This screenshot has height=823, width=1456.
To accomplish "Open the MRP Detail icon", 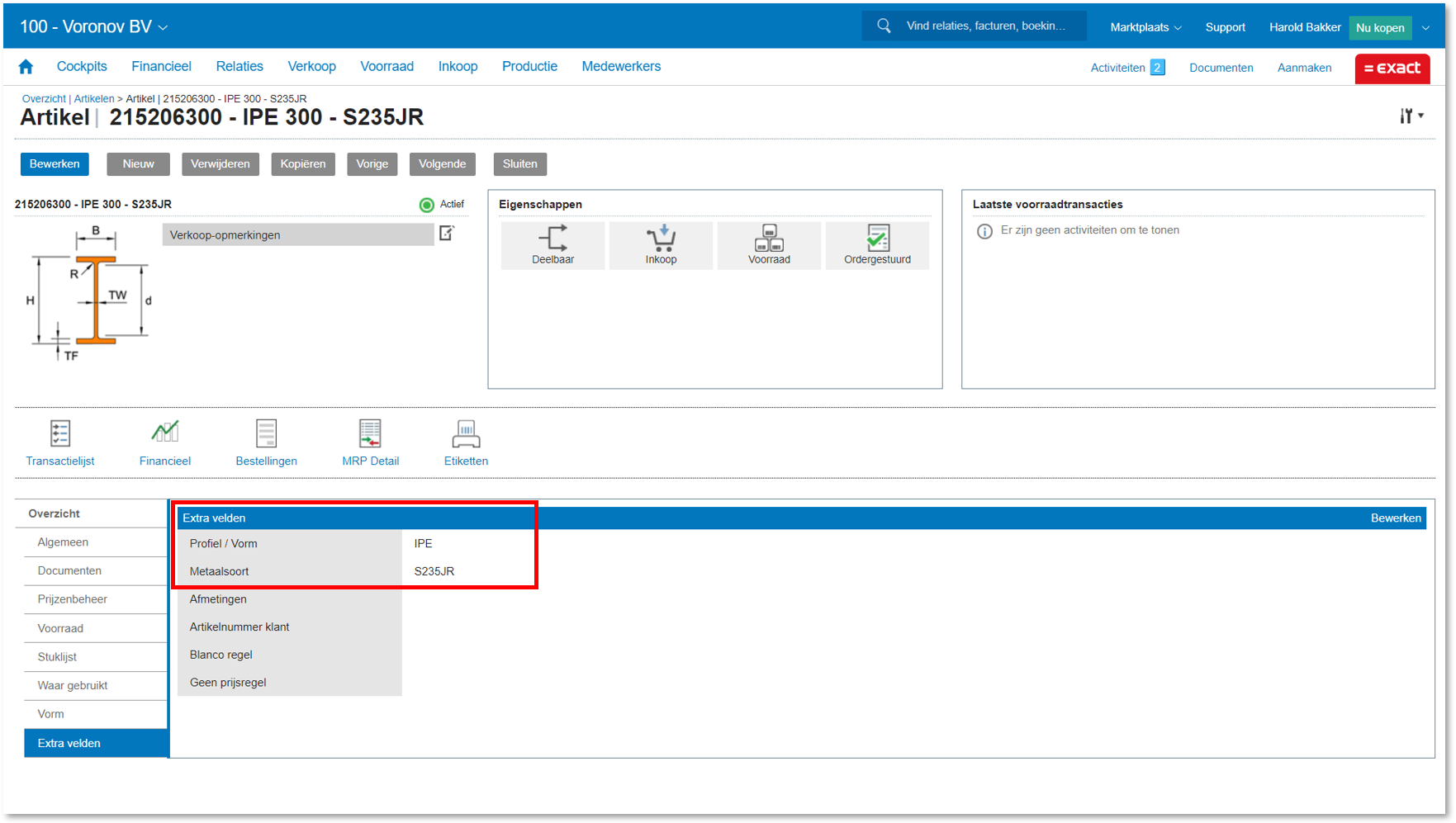I will (x=370, y=434).
